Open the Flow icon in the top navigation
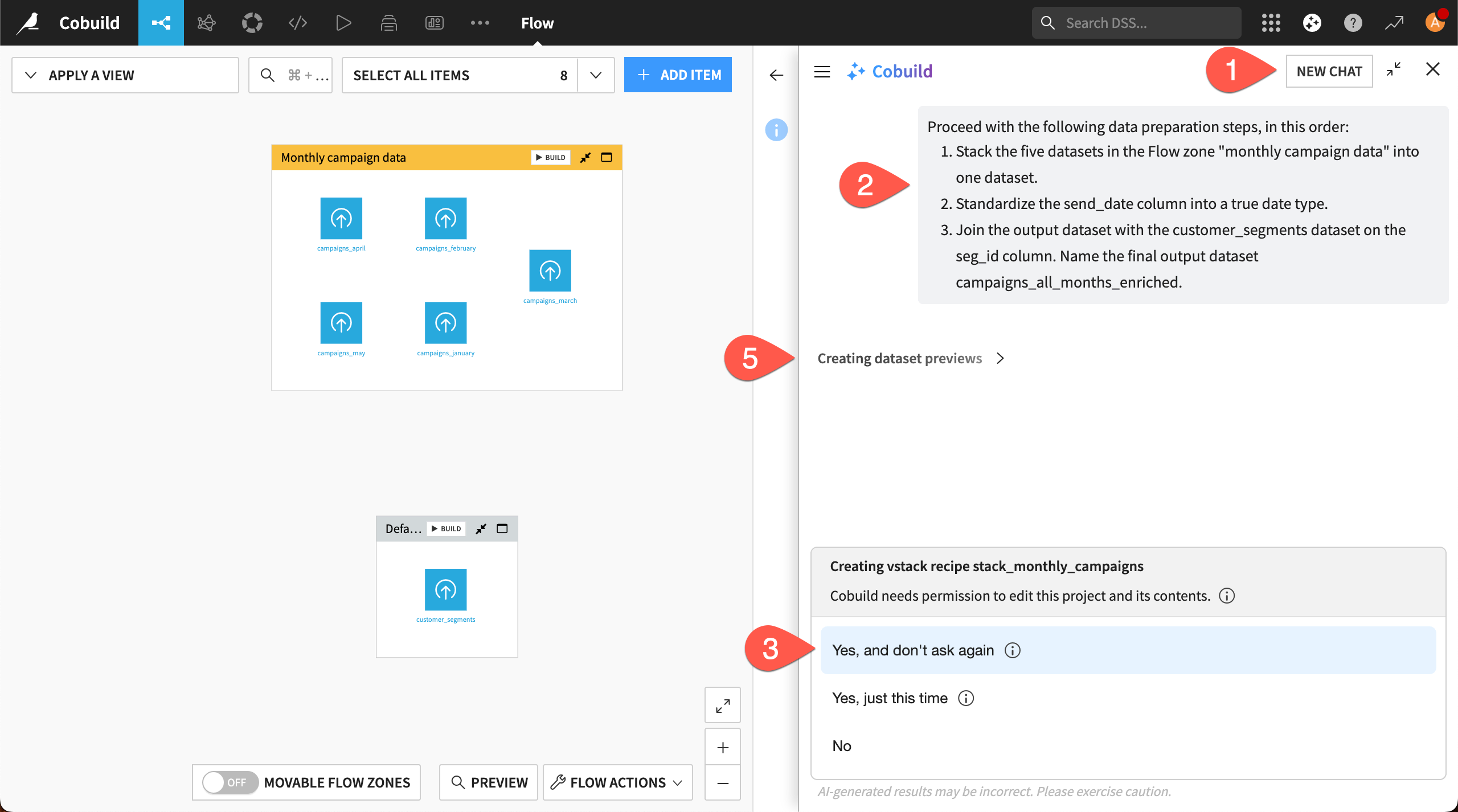The height and width of the screenshot is (812, 1458). click(161, 23)
